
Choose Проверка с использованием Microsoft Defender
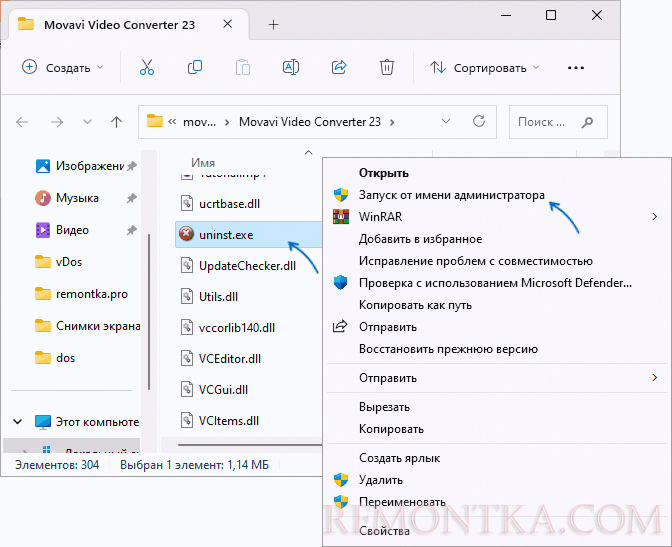click(x=497, y=283)
